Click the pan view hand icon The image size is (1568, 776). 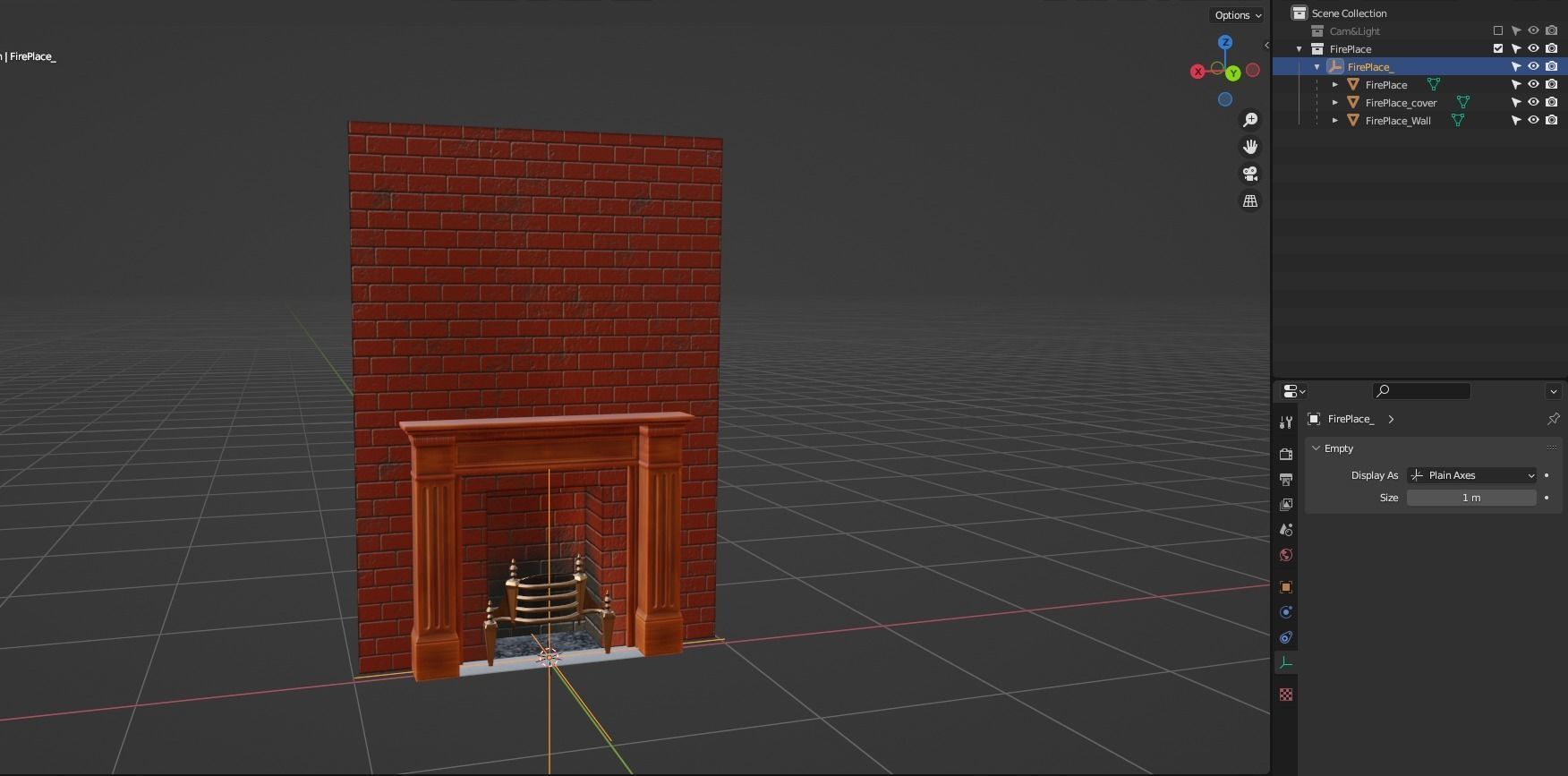tap(1250, 147)
